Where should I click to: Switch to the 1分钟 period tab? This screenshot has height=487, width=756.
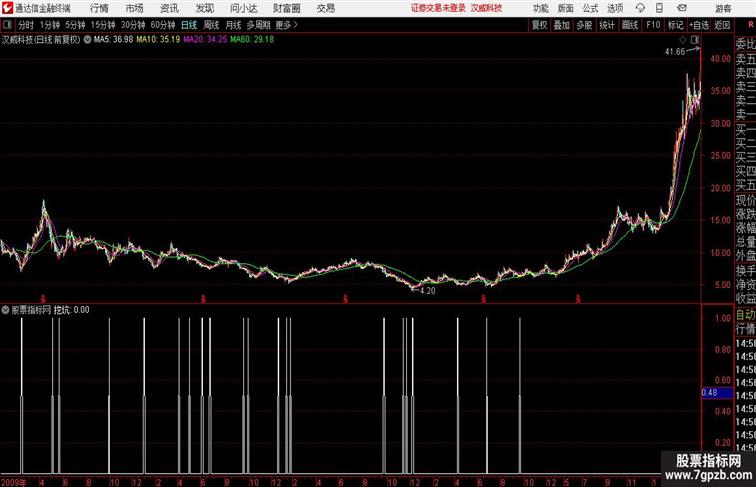[x=50, y=25]
